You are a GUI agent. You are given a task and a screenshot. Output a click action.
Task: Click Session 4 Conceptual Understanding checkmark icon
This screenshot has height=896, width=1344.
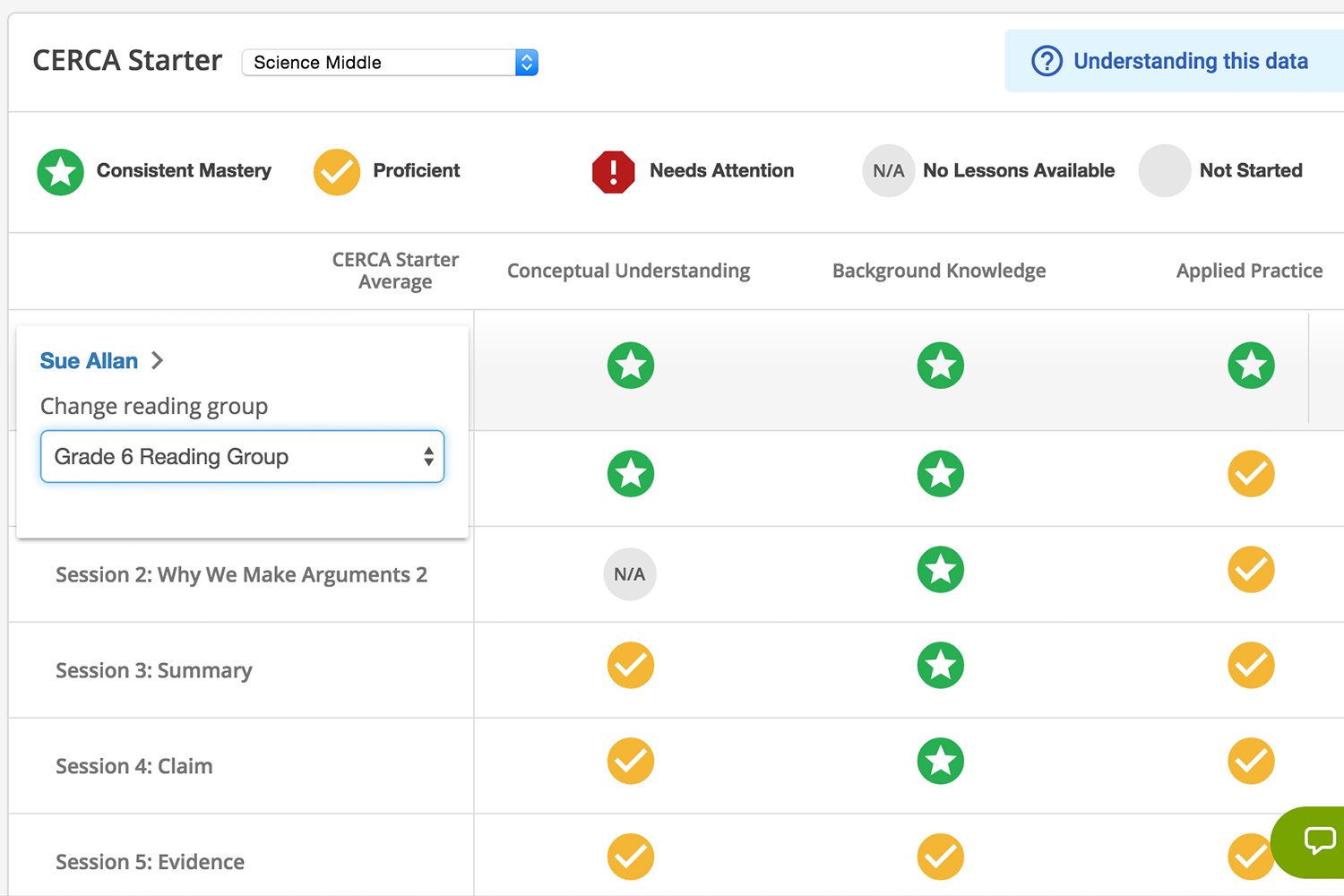click(x=631, y=762)
